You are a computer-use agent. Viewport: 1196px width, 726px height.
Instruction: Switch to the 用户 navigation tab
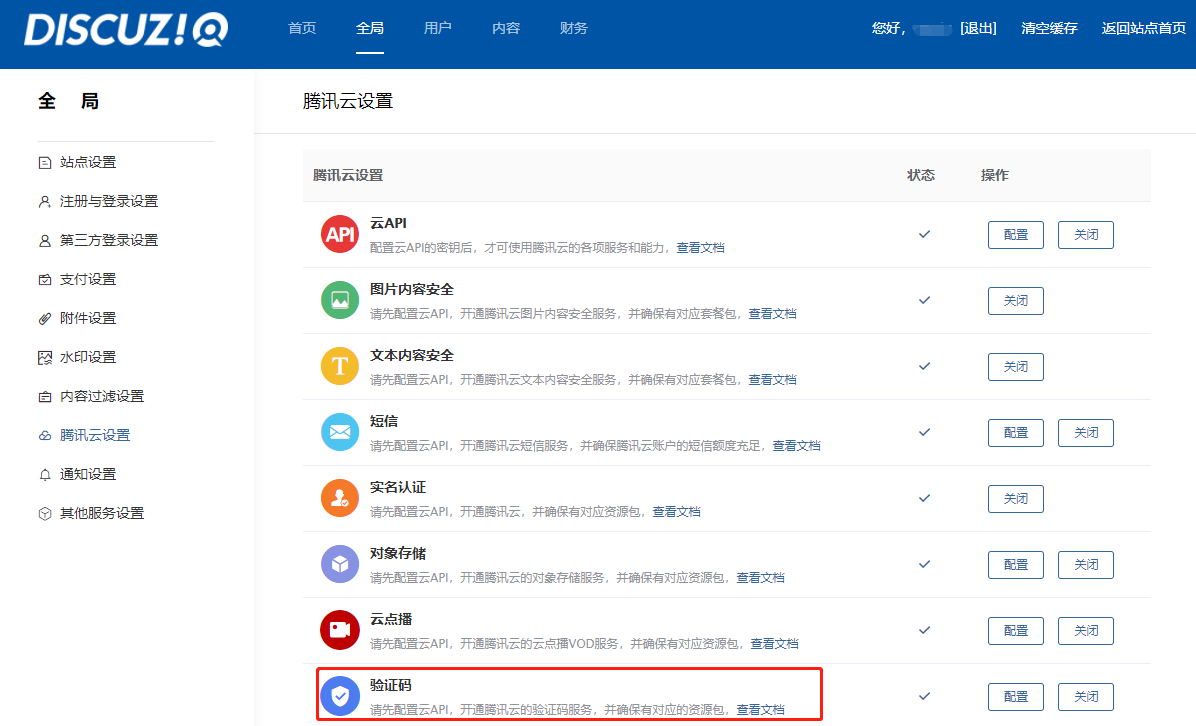point(438,28)
